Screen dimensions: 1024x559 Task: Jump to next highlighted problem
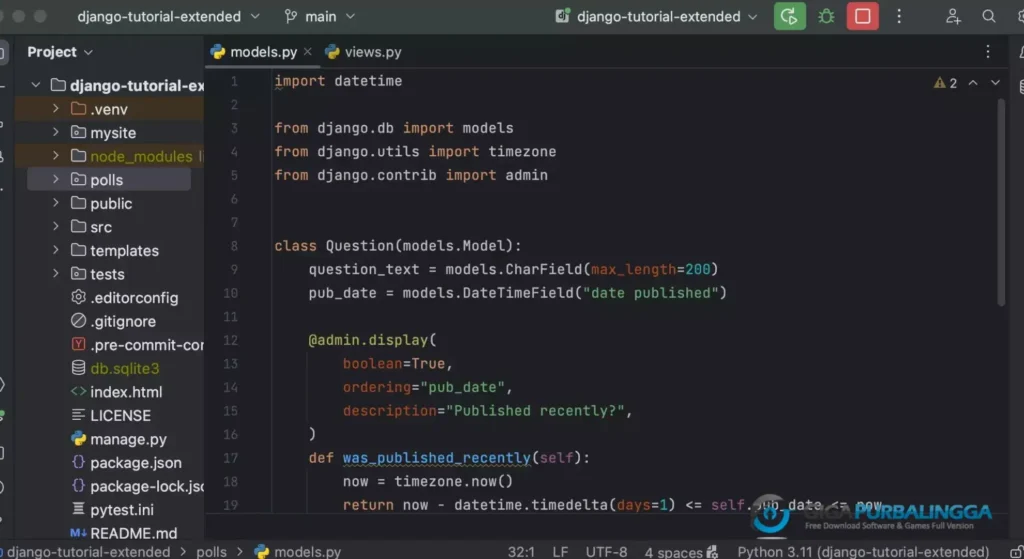click(995, 83)
